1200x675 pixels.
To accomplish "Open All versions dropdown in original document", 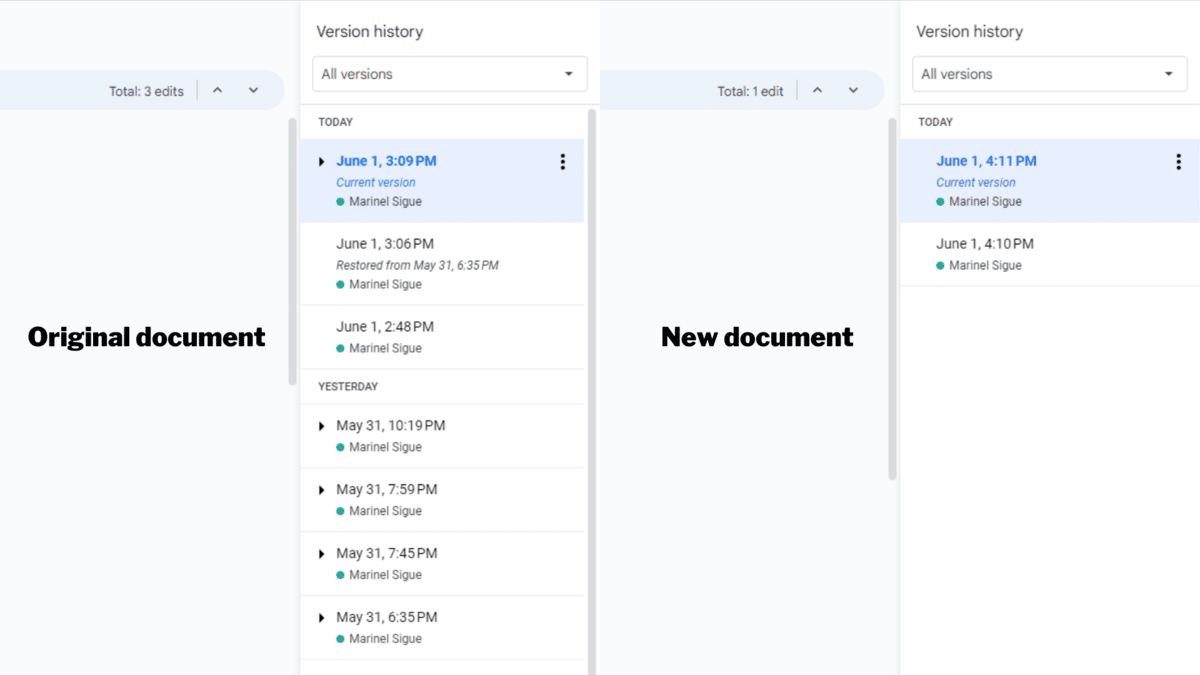I will [449, 74].
